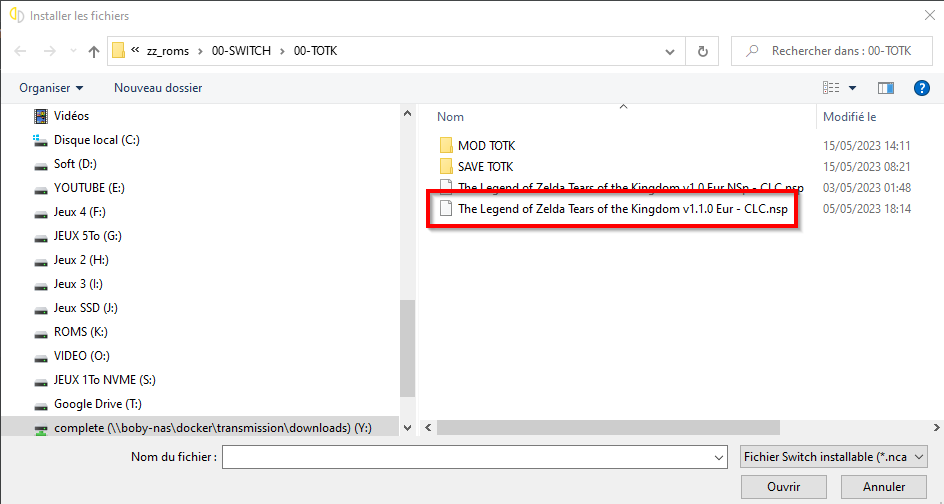Open the file name history dropdown
The height and width of the screenshot is (504, 944).
coord(719,457)
